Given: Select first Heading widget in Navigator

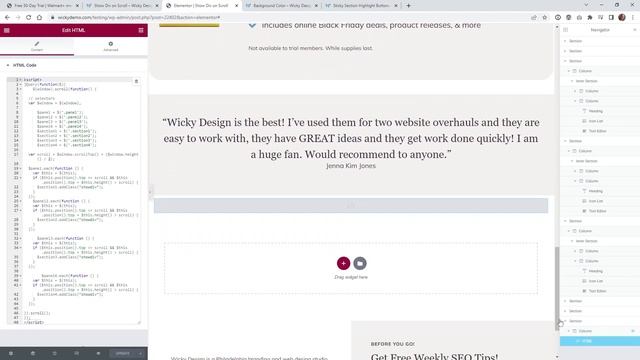Looking at the screenshot, I should 596,111.
